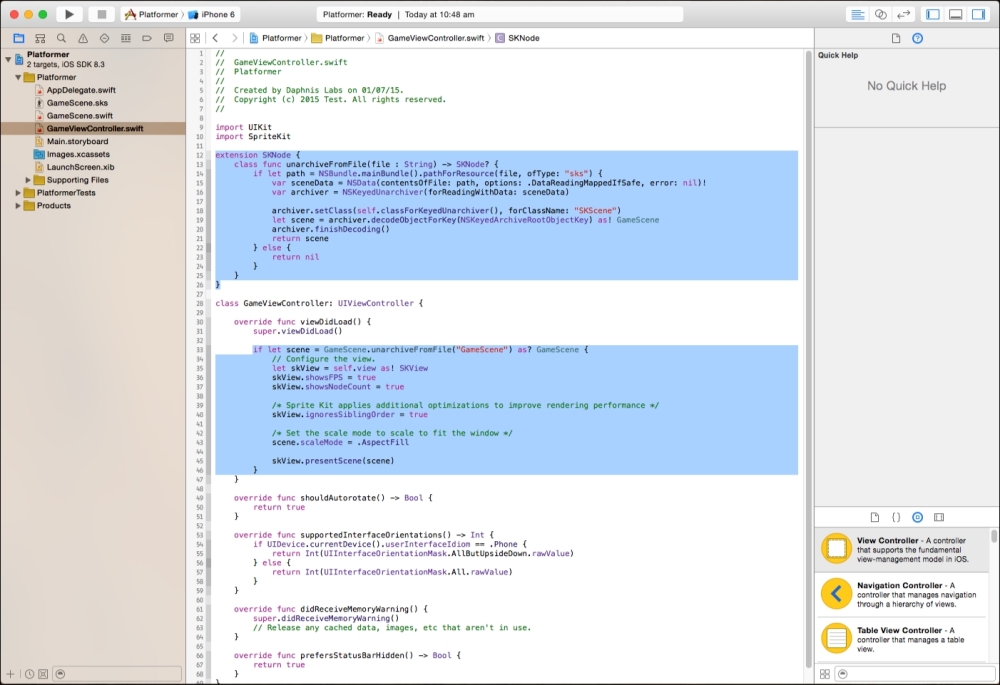Open the Test navigator diamond icon

coord(104,38)
